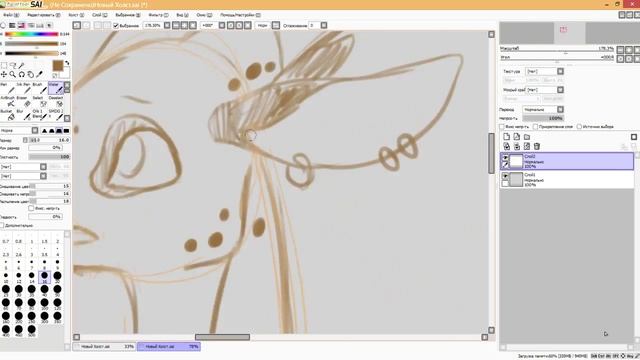Image resolution: width=640 pixels, height=360 pixels.
Task: Open the Редактировать menu
Action: 44,15
